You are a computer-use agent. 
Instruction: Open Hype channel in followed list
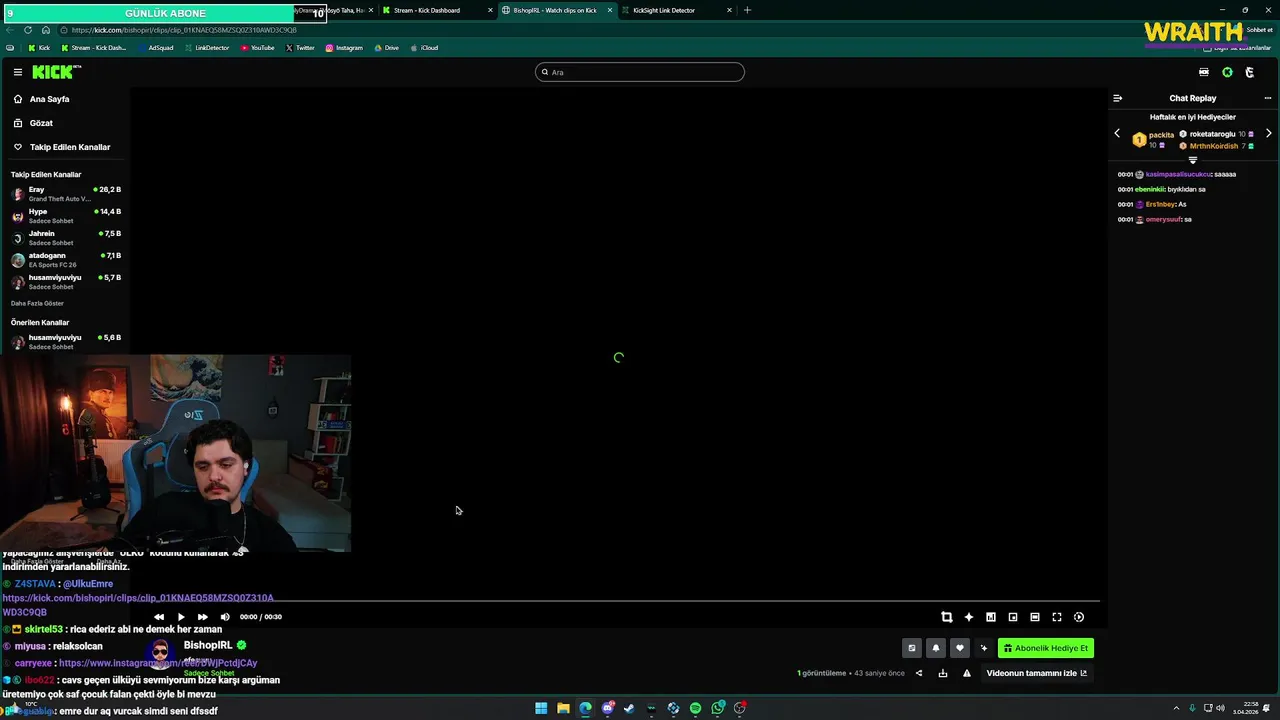66,216
